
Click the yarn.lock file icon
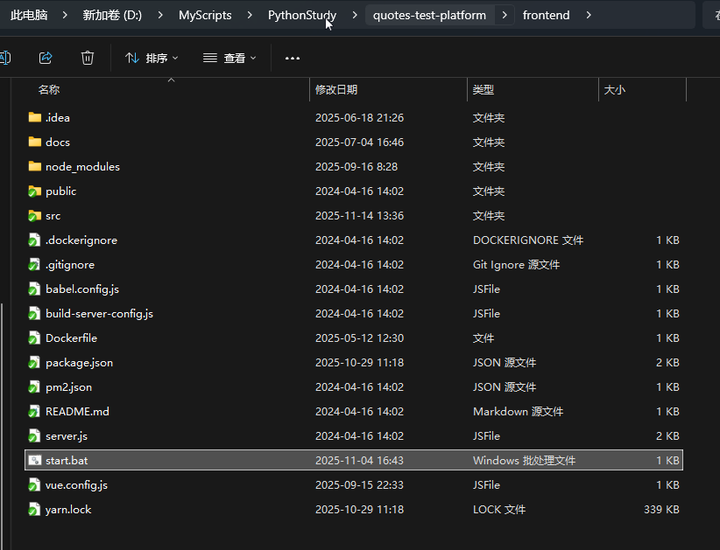pyautogui.click(x=35, y=510)
